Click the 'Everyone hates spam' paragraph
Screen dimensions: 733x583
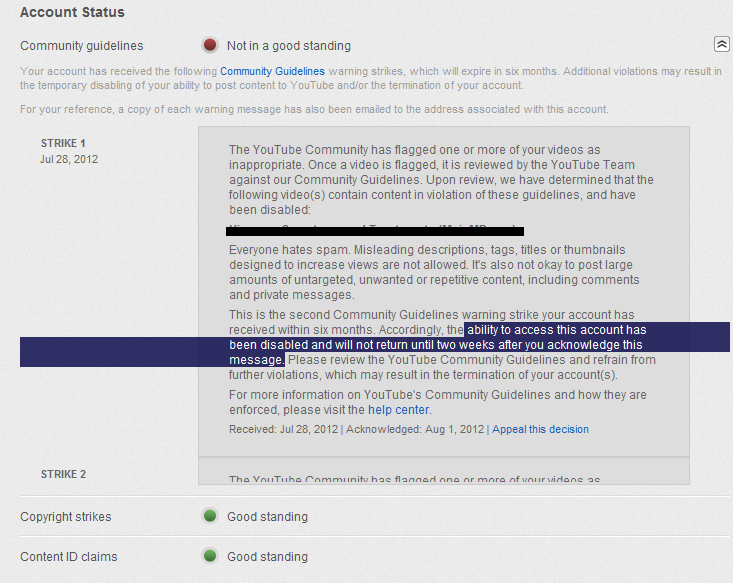tap(434, 272)
